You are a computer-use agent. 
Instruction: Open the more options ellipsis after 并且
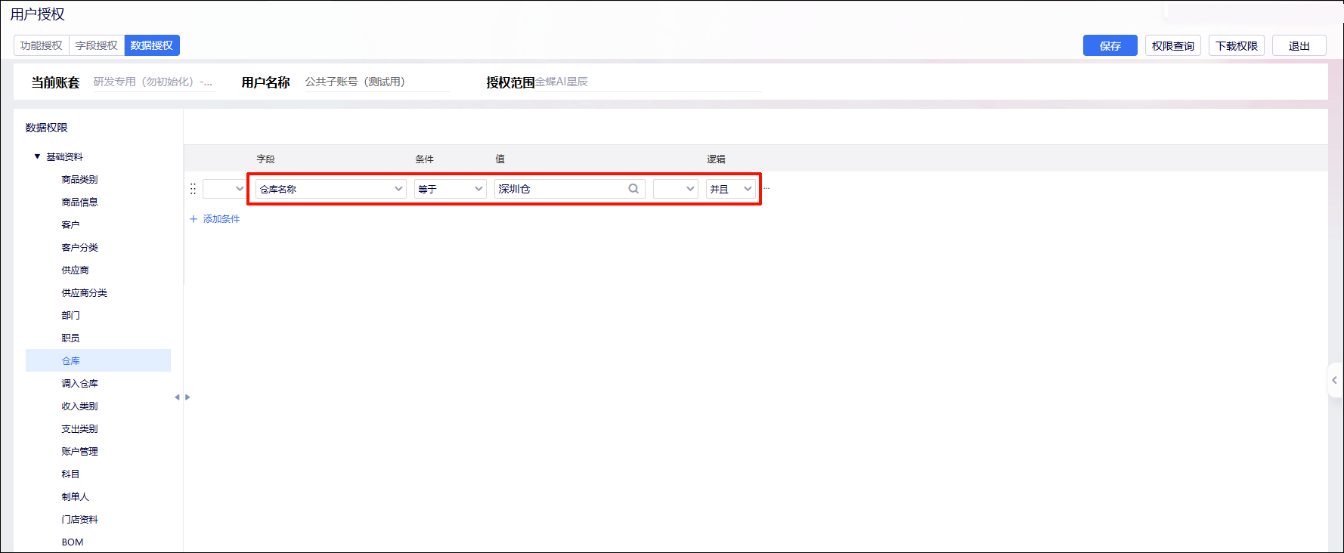point(766,188)
